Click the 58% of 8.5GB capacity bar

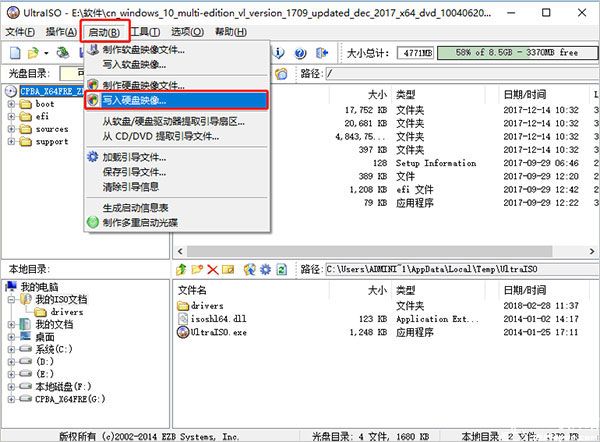click(x=517, y=53)
